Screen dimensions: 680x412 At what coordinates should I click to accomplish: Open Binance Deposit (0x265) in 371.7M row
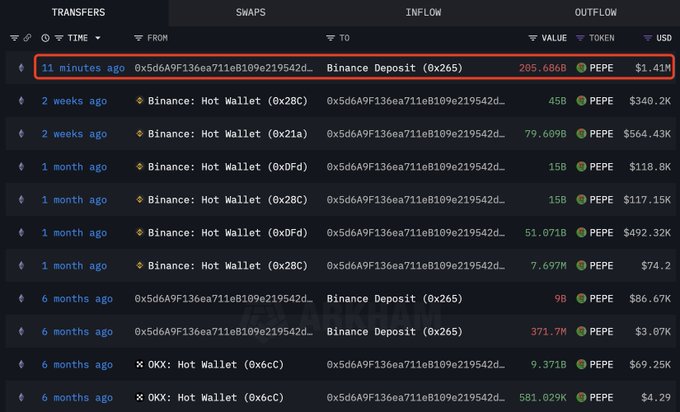(395, 332)
